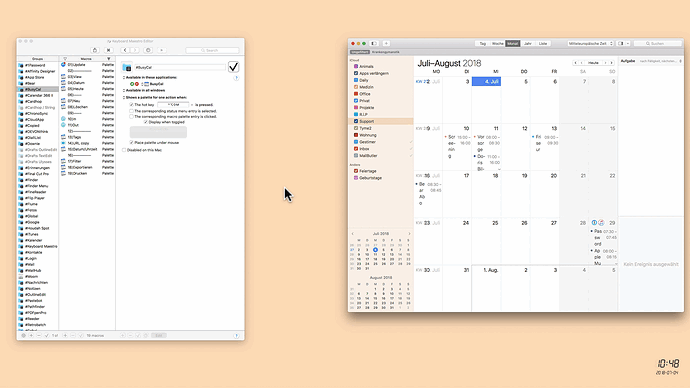Click the fast forward arrow right of Heute
Screen dimensions: 690x388
point(611,63)
